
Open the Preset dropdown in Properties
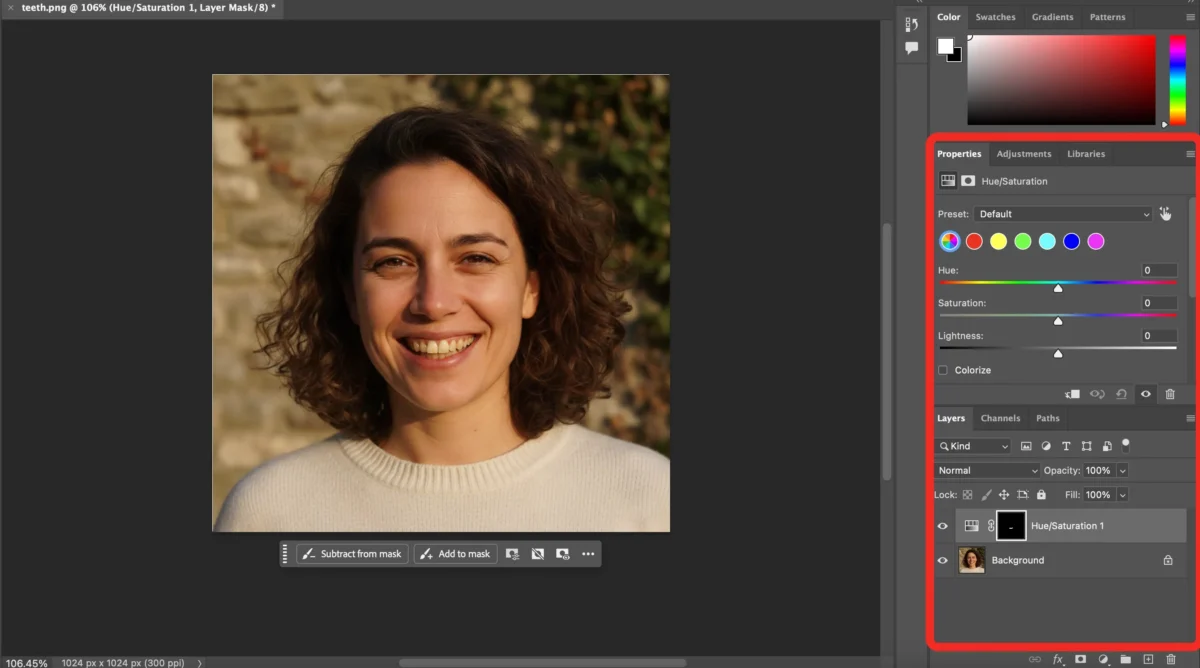coord(1063,213)
